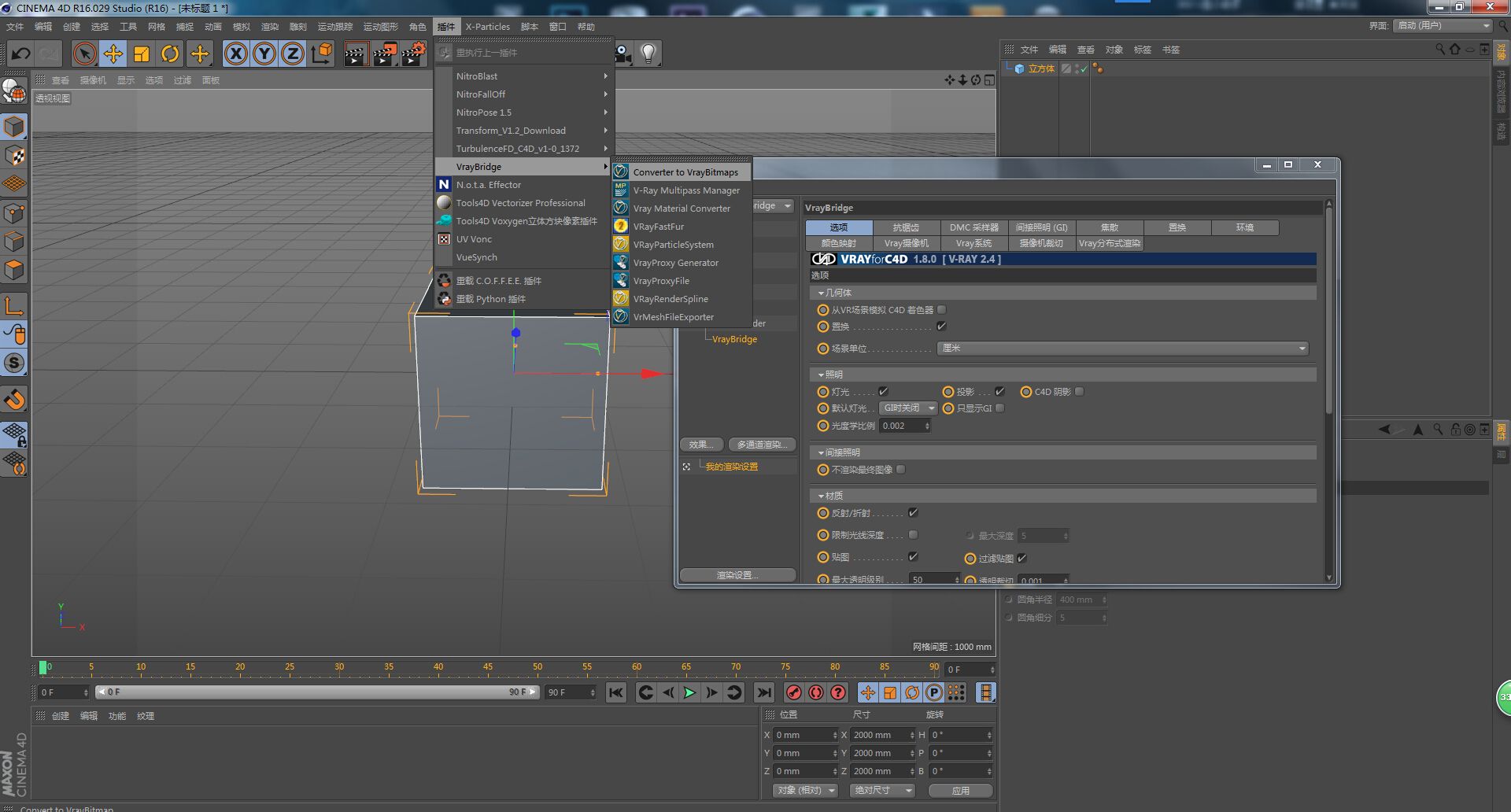Toggle 投影 checkbox
Image resolution: width=1511 pixels, height=812 pixels.
[x=999, y=391]
